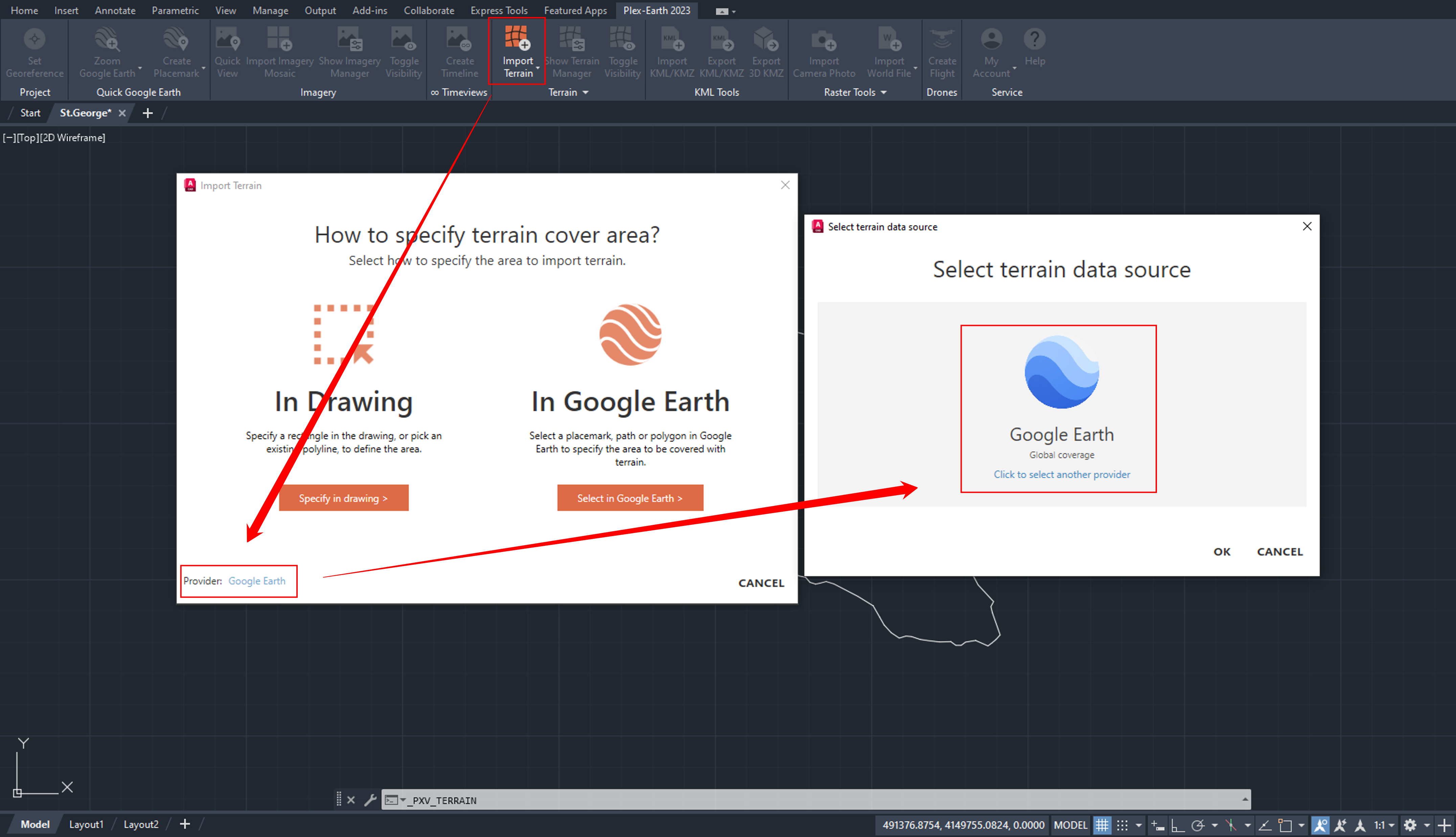Open My Account dropdown arrow
This screenshot has width=1456, height=837.
point(1015,68)
